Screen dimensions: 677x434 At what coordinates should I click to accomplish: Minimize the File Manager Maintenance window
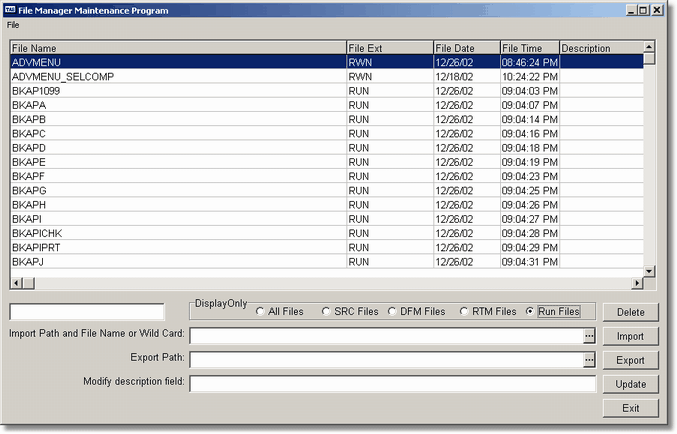pos(631,10)
